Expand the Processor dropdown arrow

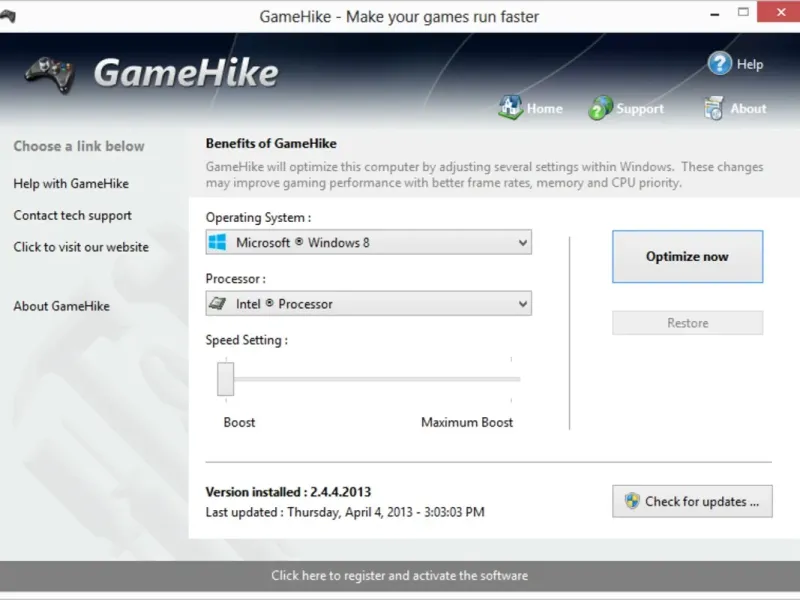coord(522,304)
